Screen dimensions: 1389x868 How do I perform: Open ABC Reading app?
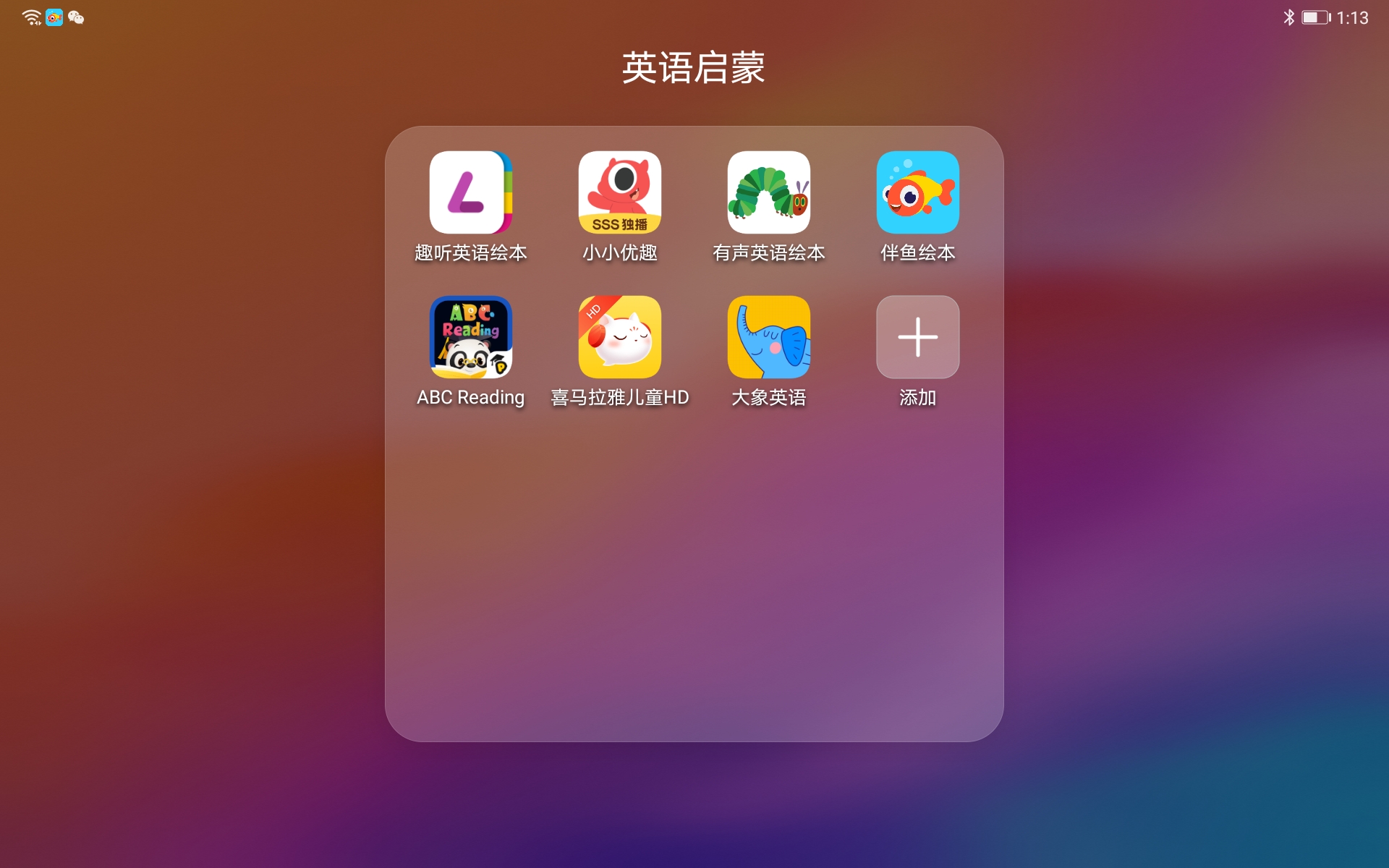pyautogui.click(x=470, y=337)
